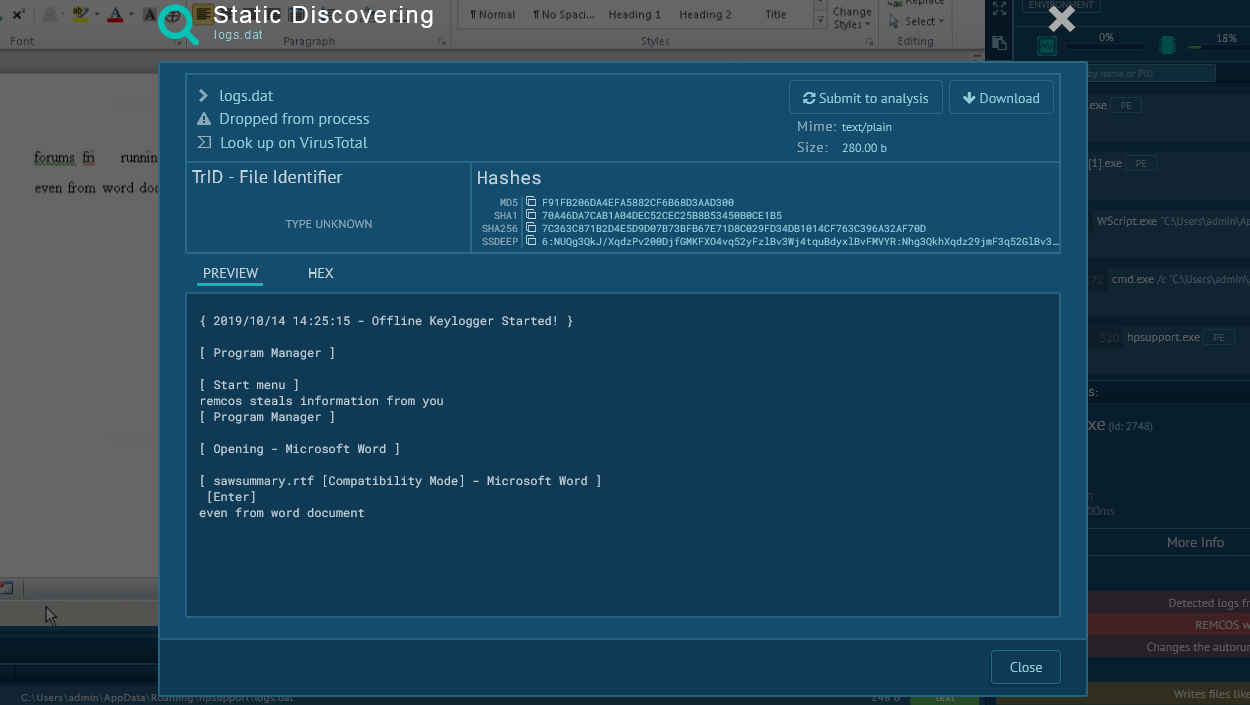
Task: Select the WScript.exe process entry
Action: [x=1126, y=221]
